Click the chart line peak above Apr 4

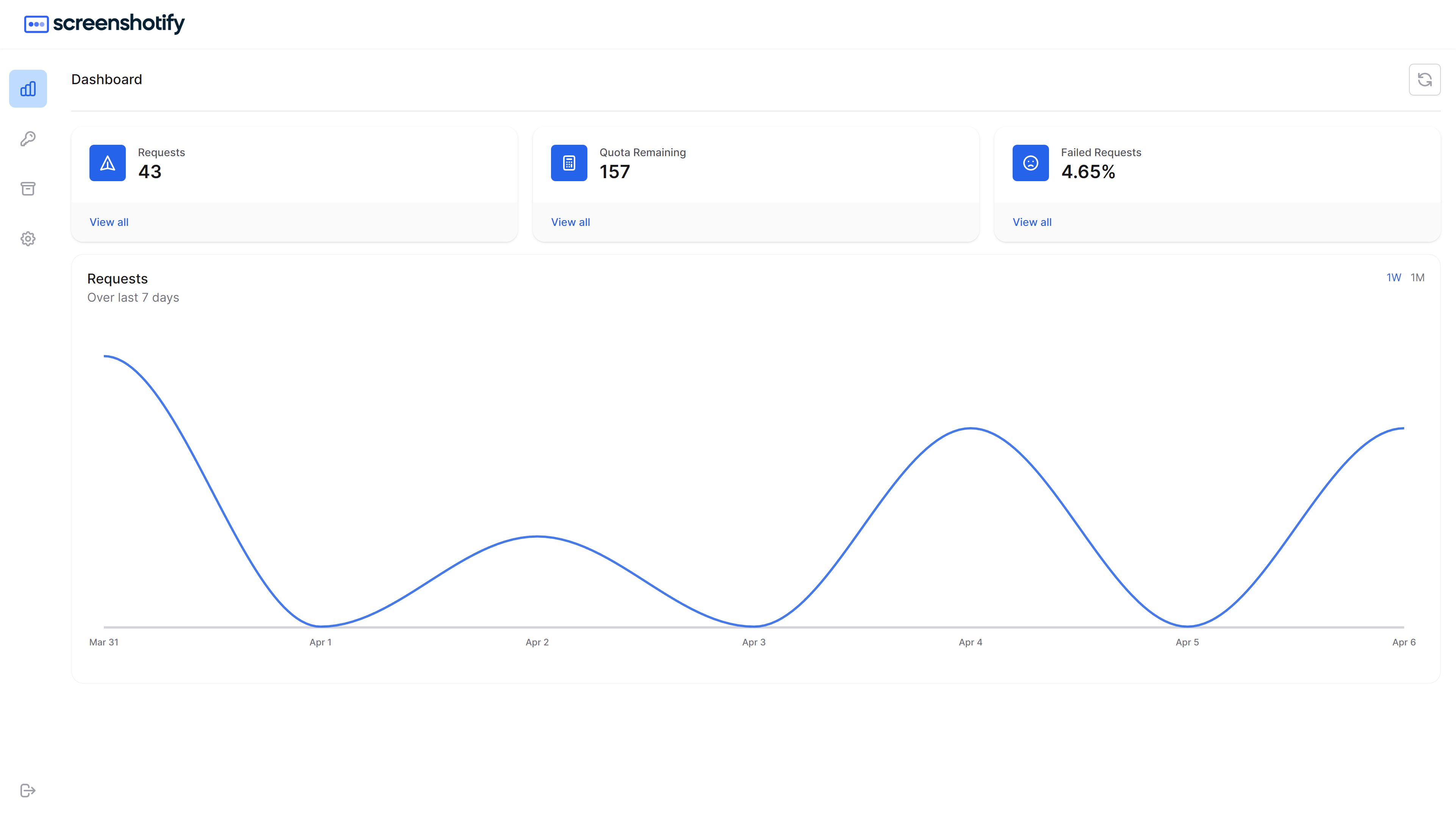pyautogui.click(x=971, y=428)
